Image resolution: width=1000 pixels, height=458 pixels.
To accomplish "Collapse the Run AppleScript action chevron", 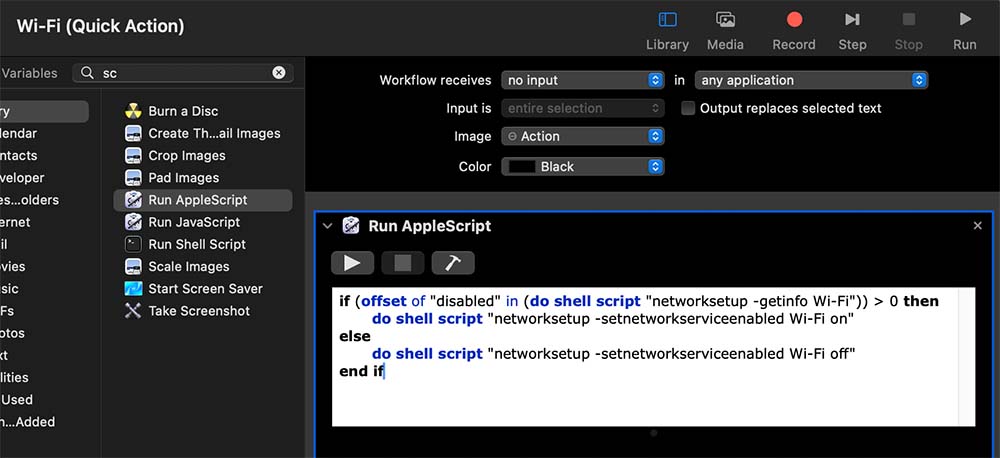I will coord(328,226).
